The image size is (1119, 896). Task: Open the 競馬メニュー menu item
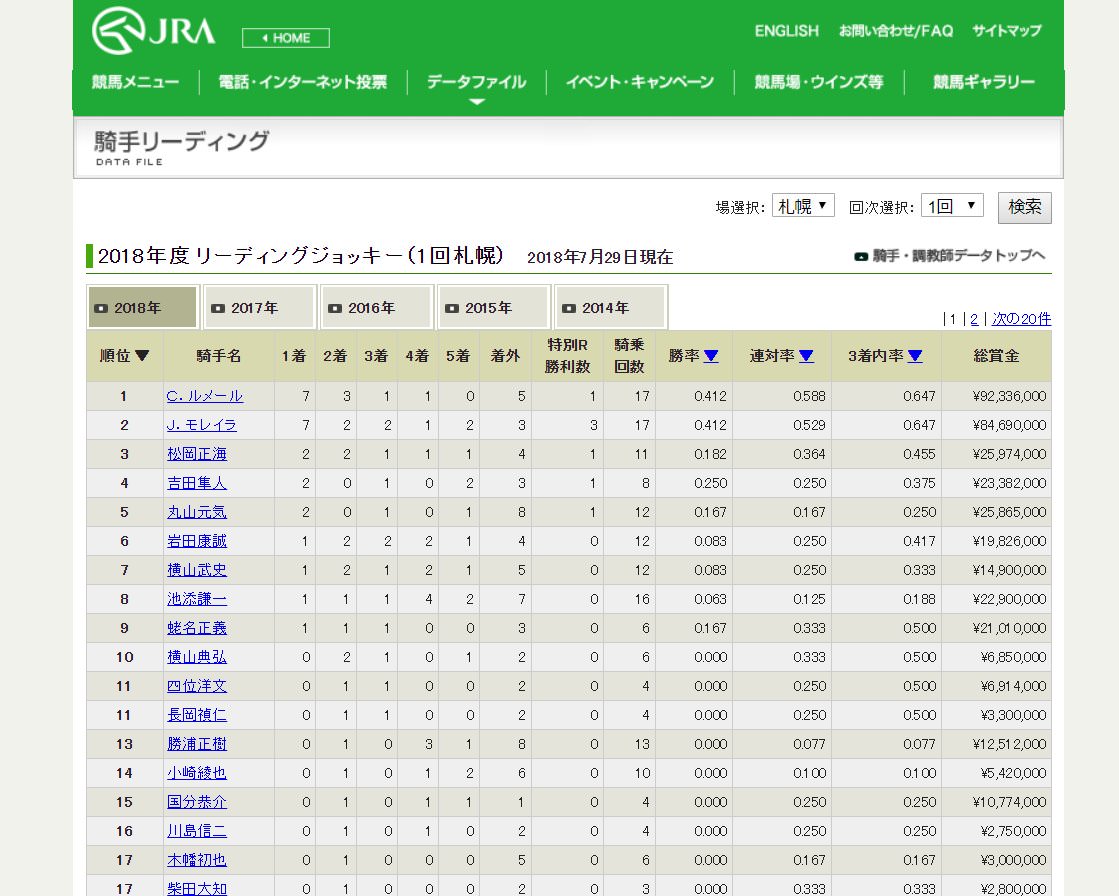pyautogui.click(x=136, y=82)
